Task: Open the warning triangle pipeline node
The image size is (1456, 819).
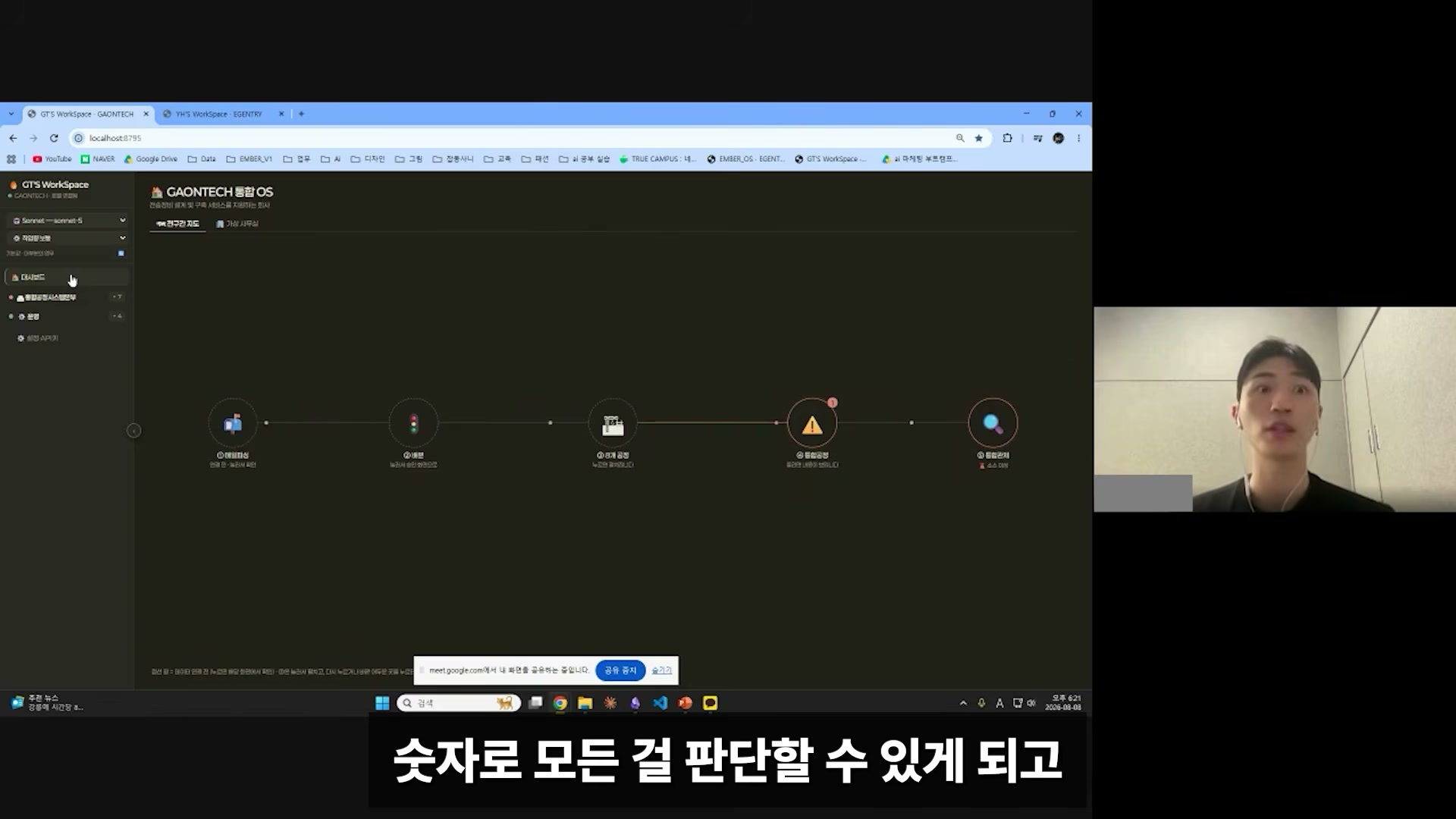Action: point(812,423)
